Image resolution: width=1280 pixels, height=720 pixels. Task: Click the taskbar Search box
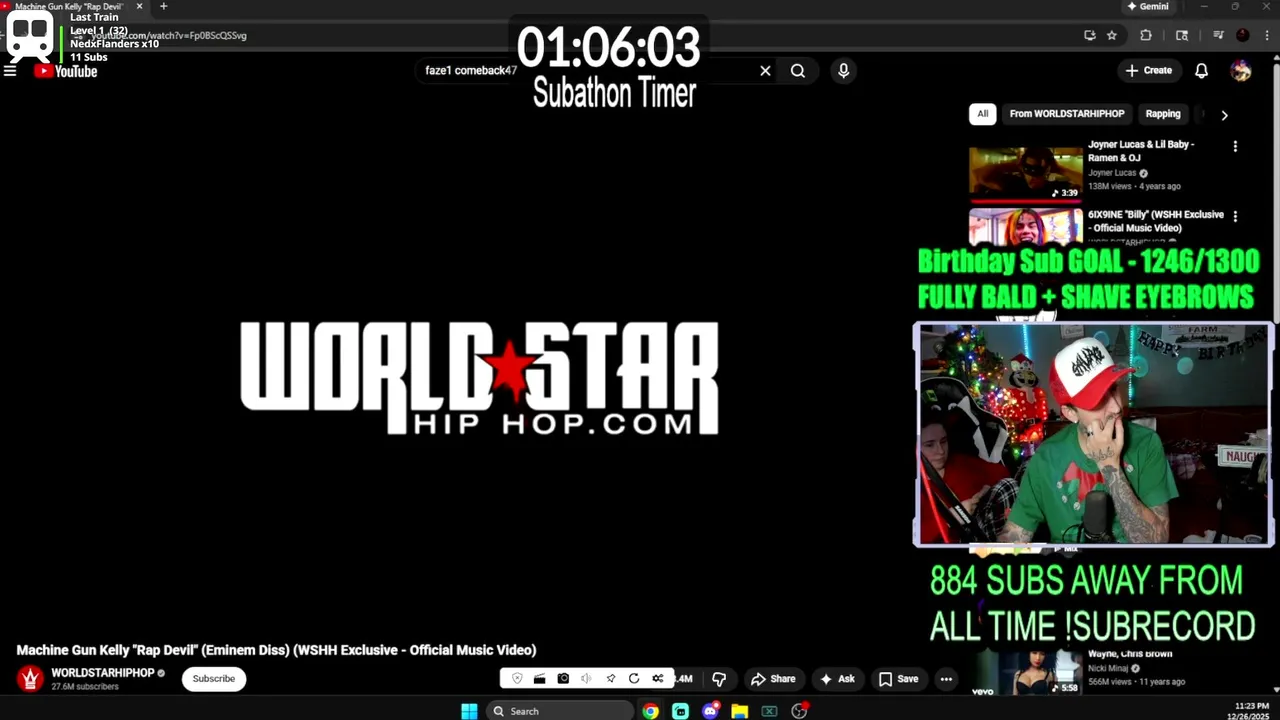point(560,711)
